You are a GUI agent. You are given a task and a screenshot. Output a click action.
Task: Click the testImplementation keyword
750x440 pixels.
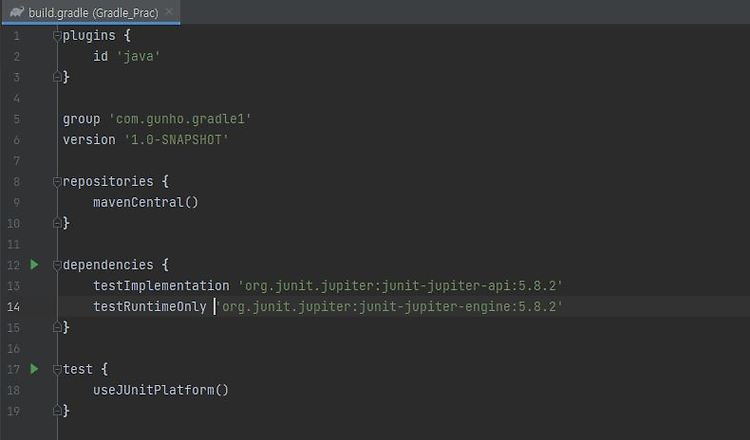[161, 286]
